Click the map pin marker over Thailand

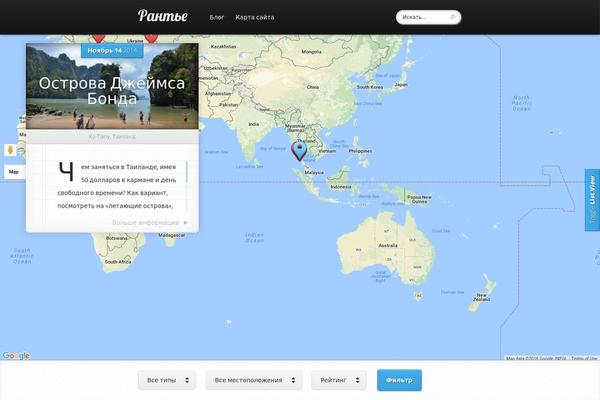[x=299, y=151]
